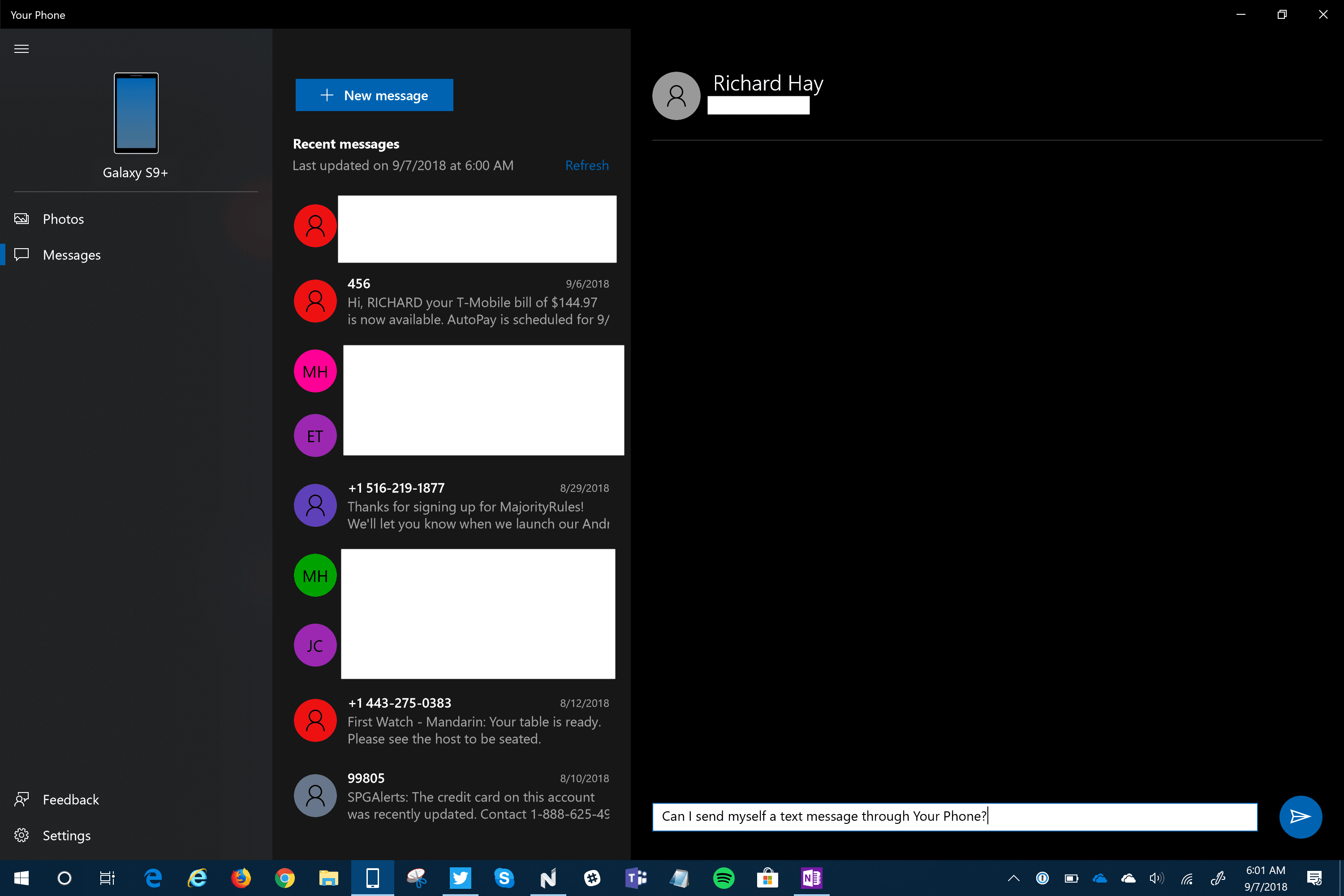
Task: Open the Photos section in the sidebar
Action: click(63, 219)
